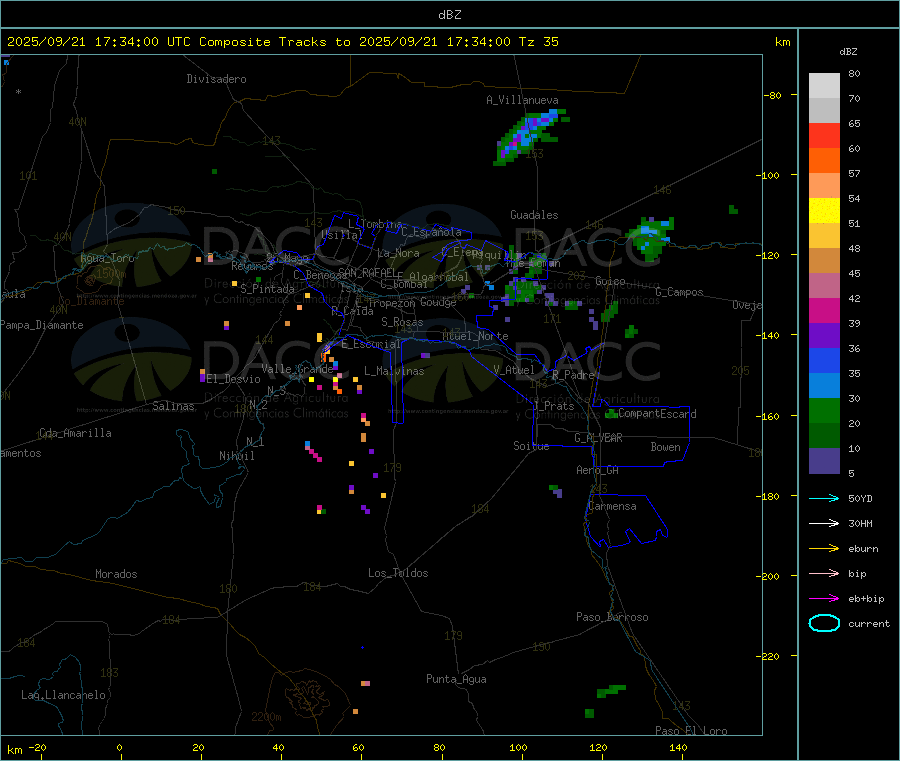Image resolution: width=900 pixels, height=761 pixels.
Task: Click the Valle_Grande map label
Action: click(297, 369)
